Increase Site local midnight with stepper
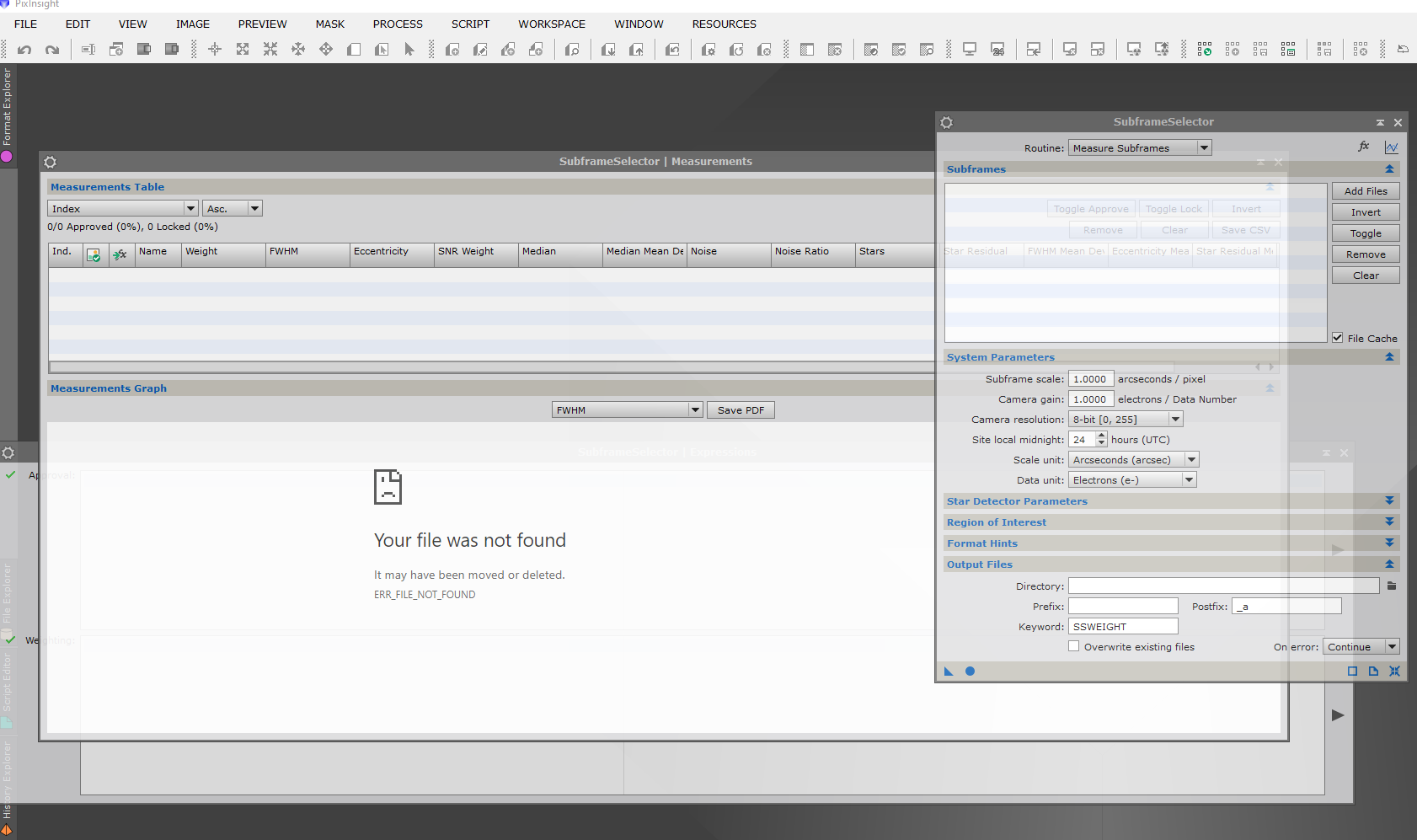Screen dimensions: 1417x840 pos(1101,436)
